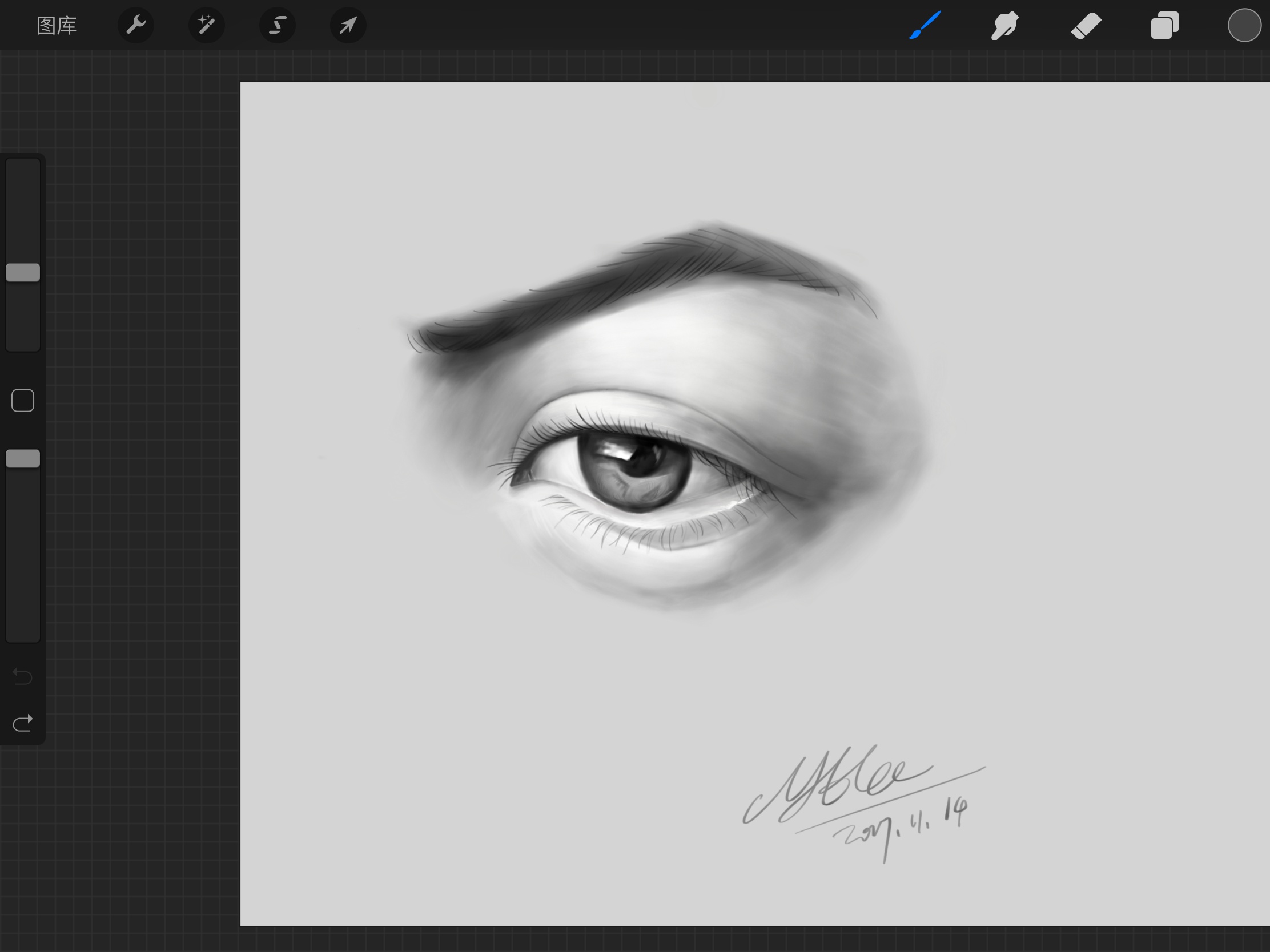The height and width of the screenshot is (952, 1270).
Task: Select the blue Brush paint tool
Action: click(925, 25)
